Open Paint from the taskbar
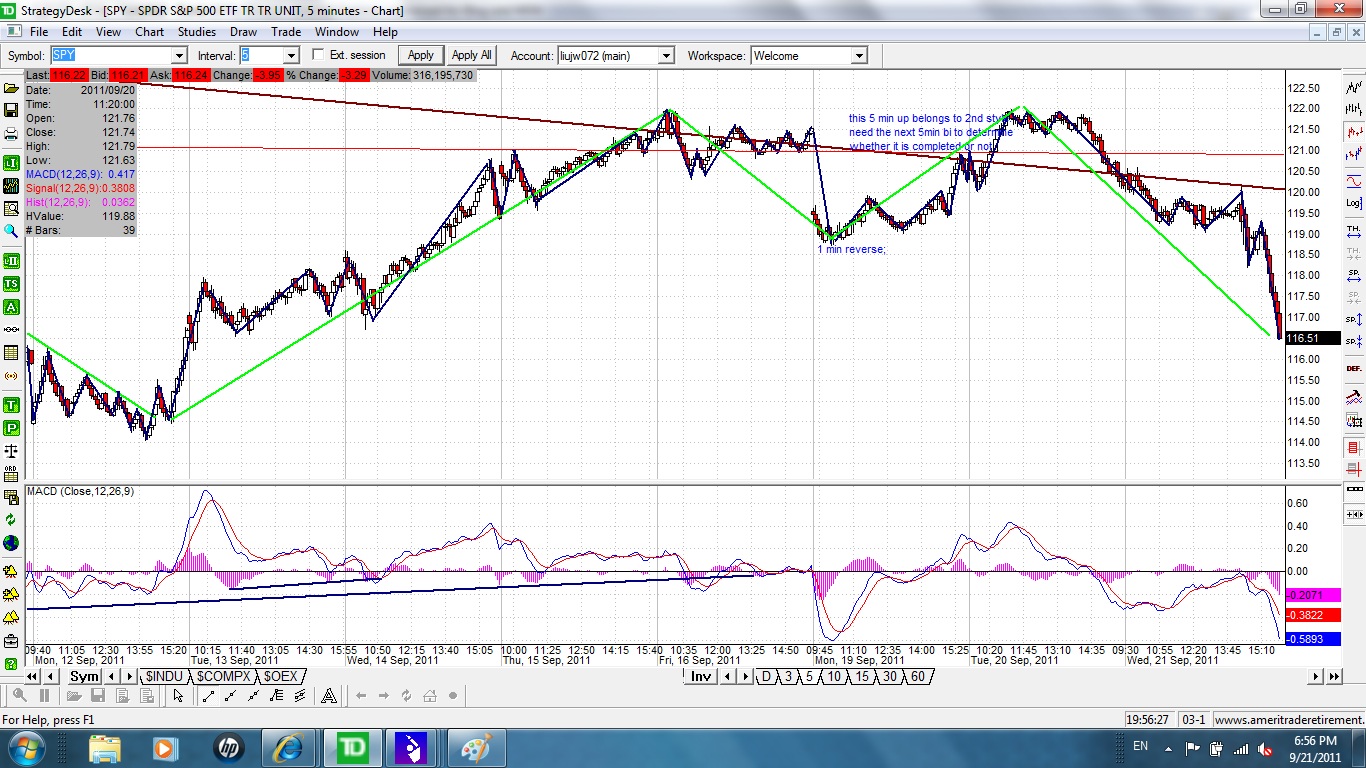Image resolution: width=1366 pixels, height=768 pixels. [475, 747]
